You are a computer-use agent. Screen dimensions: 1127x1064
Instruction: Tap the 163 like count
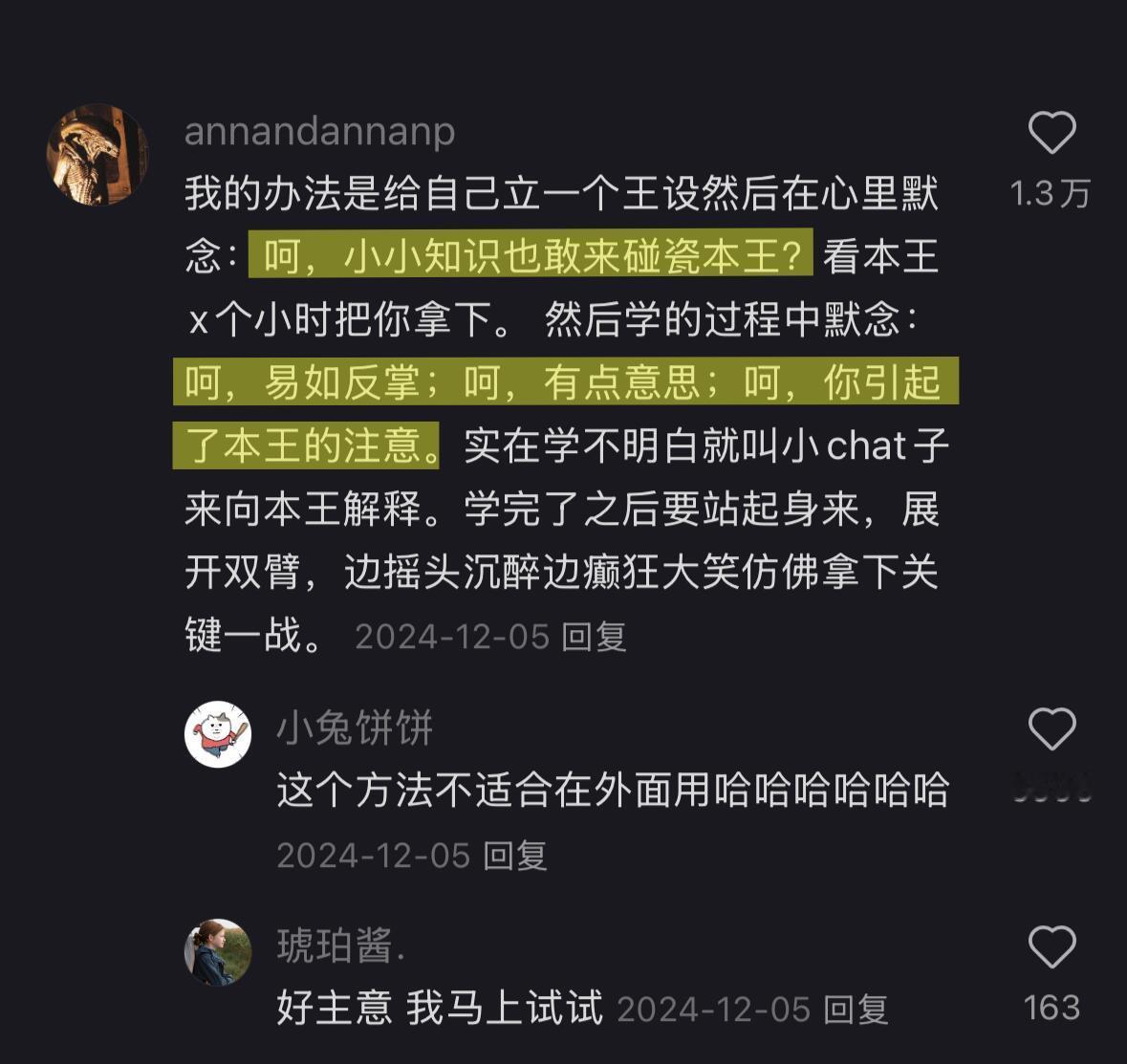tap(1052, 1008)
